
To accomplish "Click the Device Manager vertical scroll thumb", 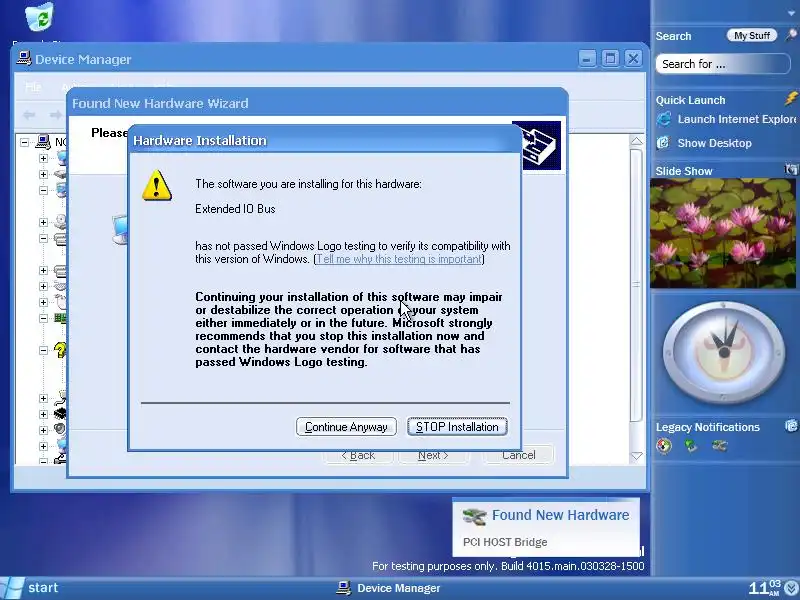I will tap(636, 285).
